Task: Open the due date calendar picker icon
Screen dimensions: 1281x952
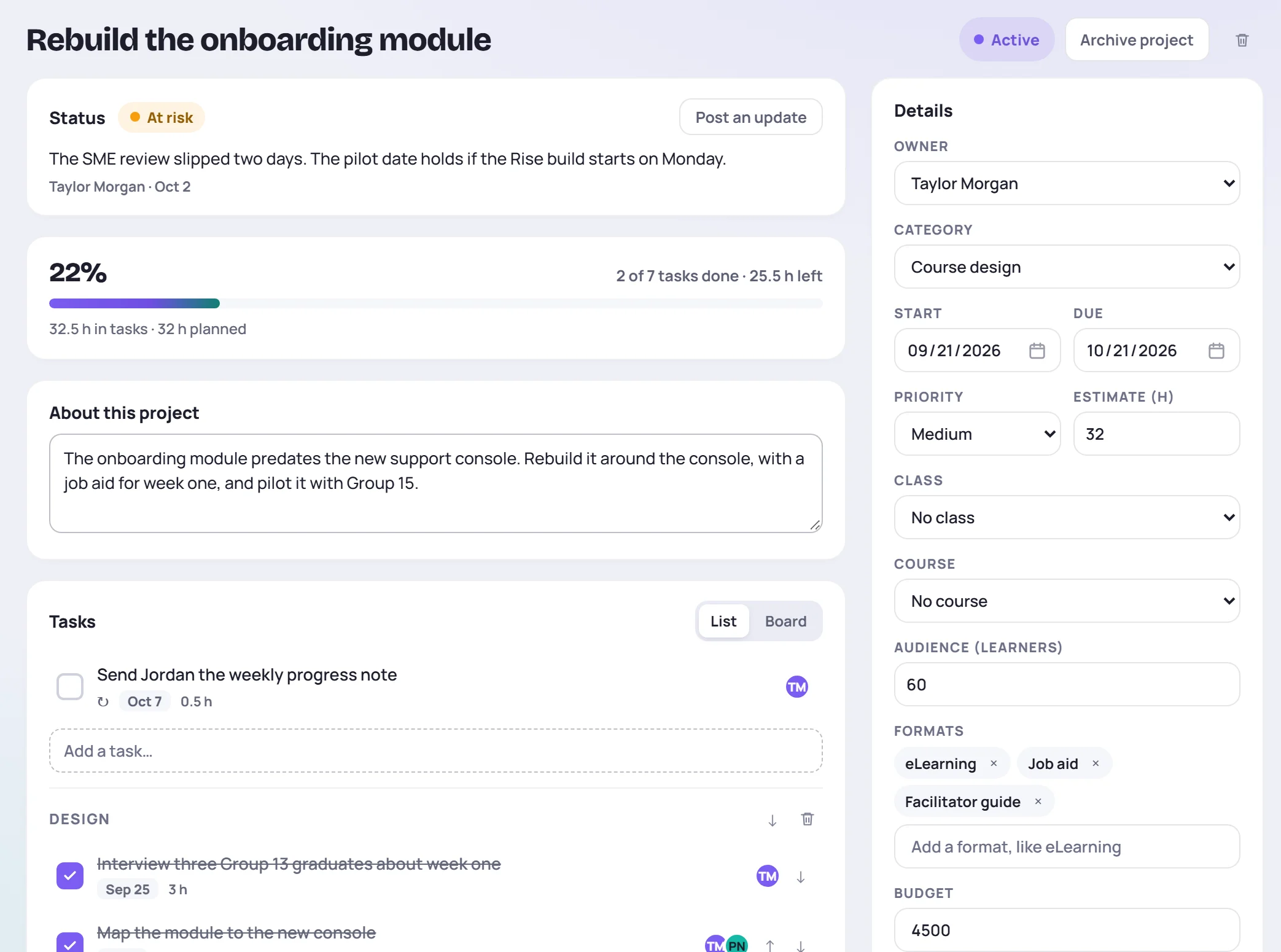Action: (1217, 351)
